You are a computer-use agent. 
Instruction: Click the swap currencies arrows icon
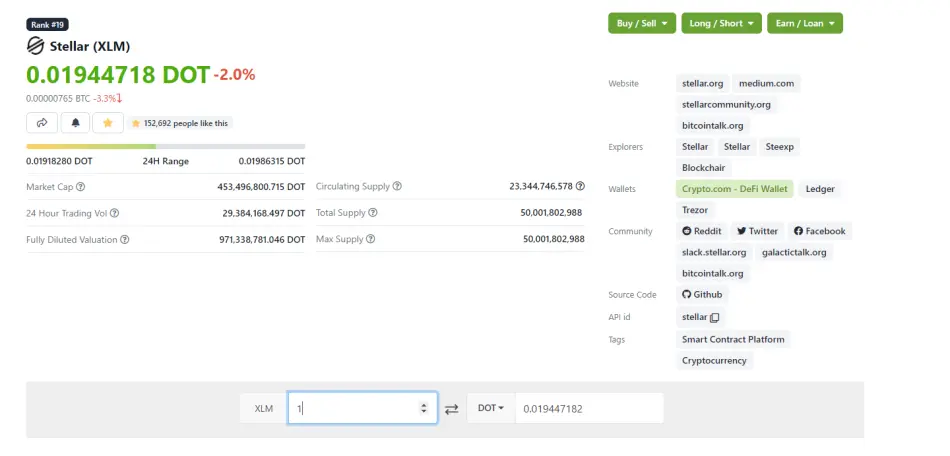[451, 409]
